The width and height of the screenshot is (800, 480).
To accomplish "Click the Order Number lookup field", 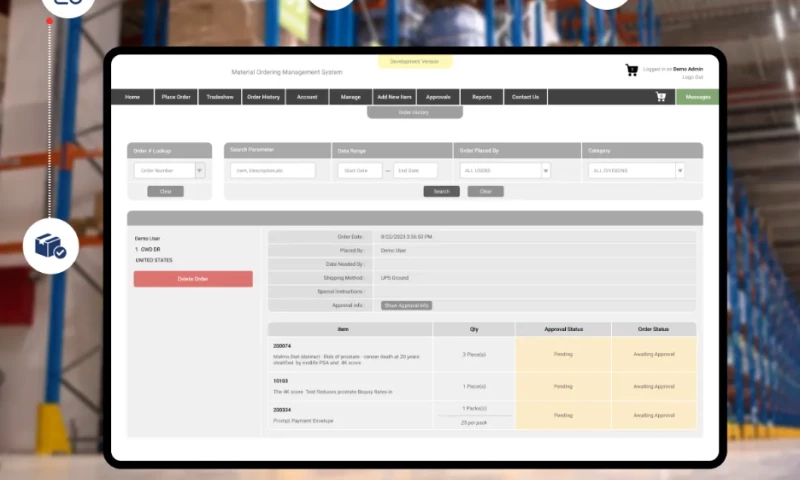I will pyautogui.click(x=165, y=170).
